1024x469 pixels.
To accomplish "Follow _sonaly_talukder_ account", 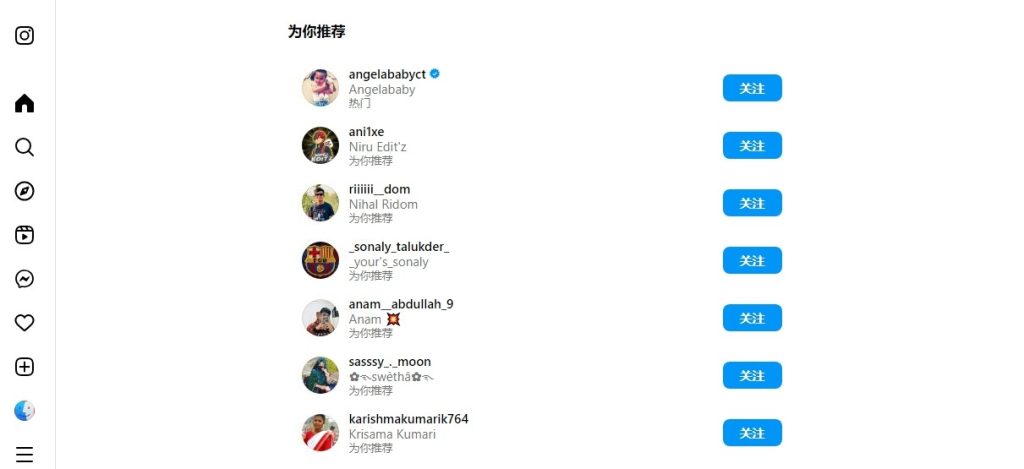I will coord(752,261).
